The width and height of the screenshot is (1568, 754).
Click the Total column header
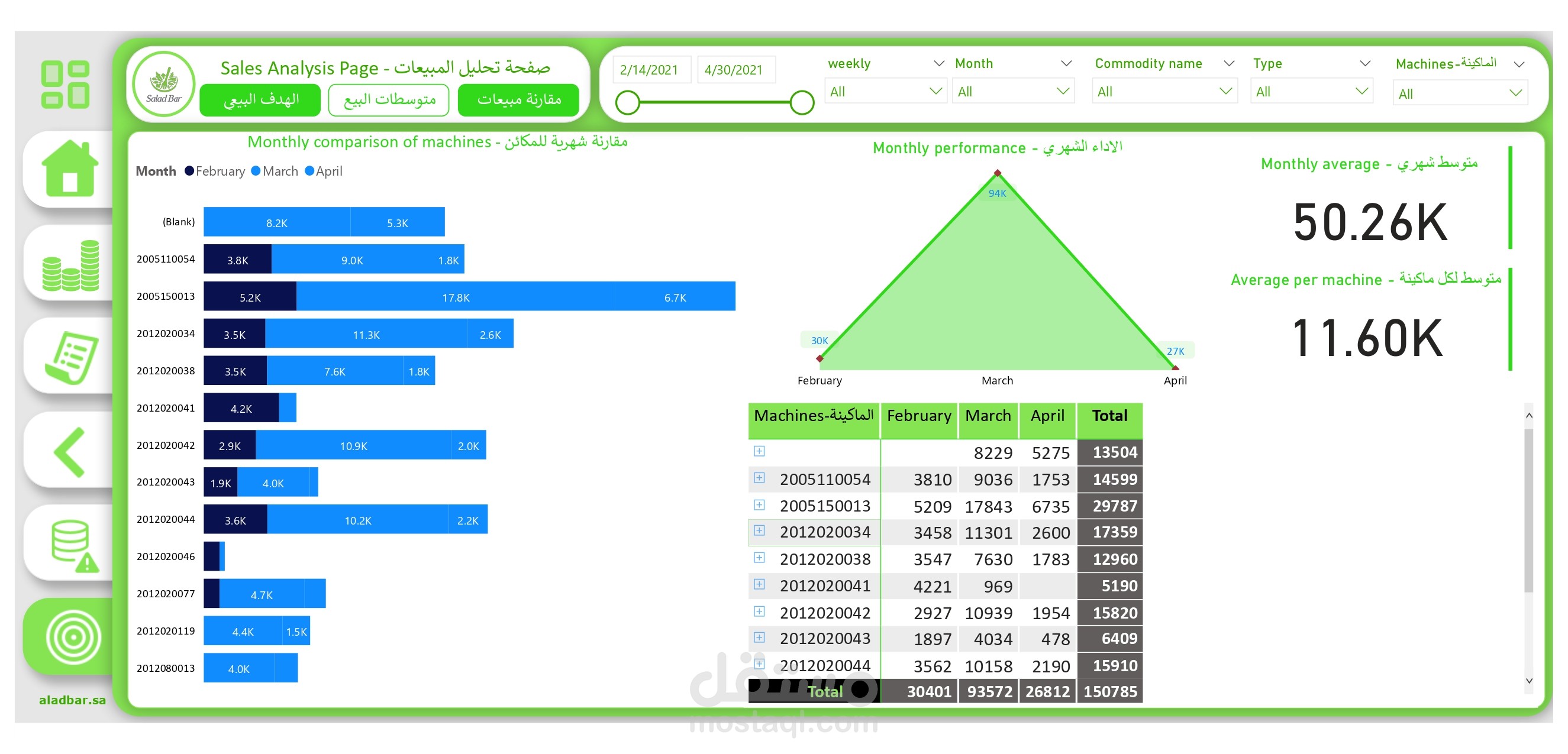1108,416
